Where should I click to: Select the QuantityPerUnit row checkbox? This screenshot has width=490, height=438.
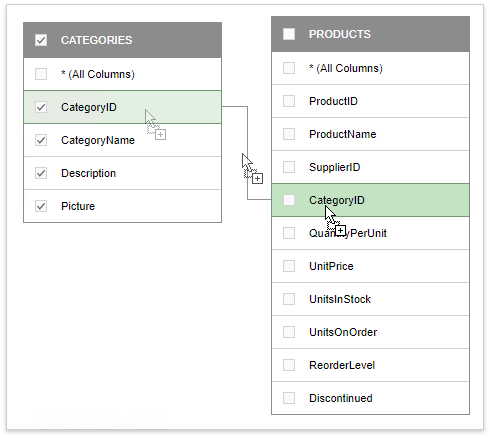[x=289, y=233]
